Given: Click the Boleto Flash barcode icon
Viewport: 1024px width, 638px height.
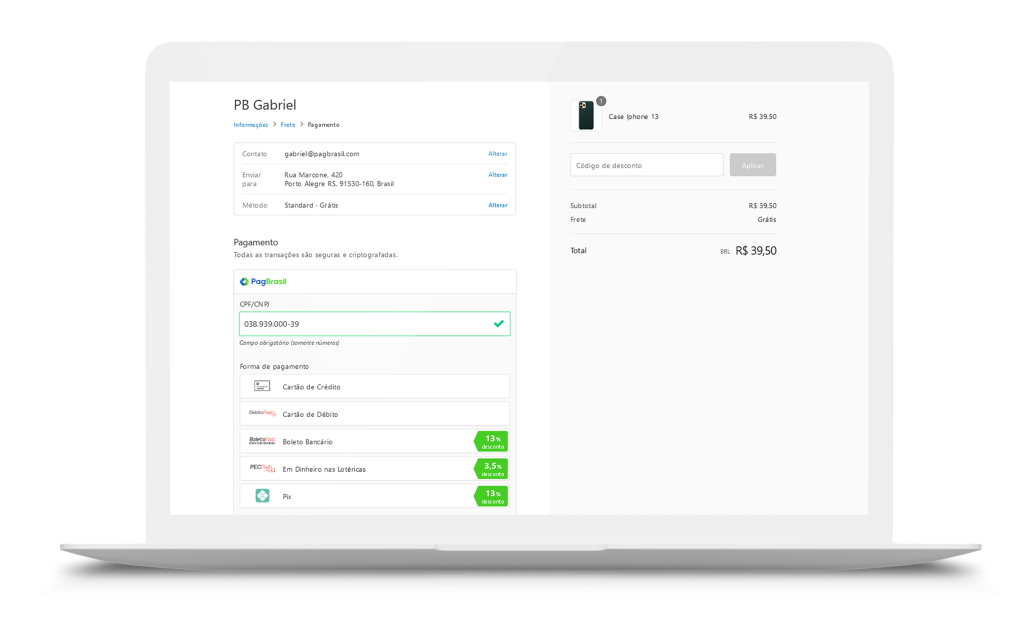Looking at the screenshot, I should 262,441.
